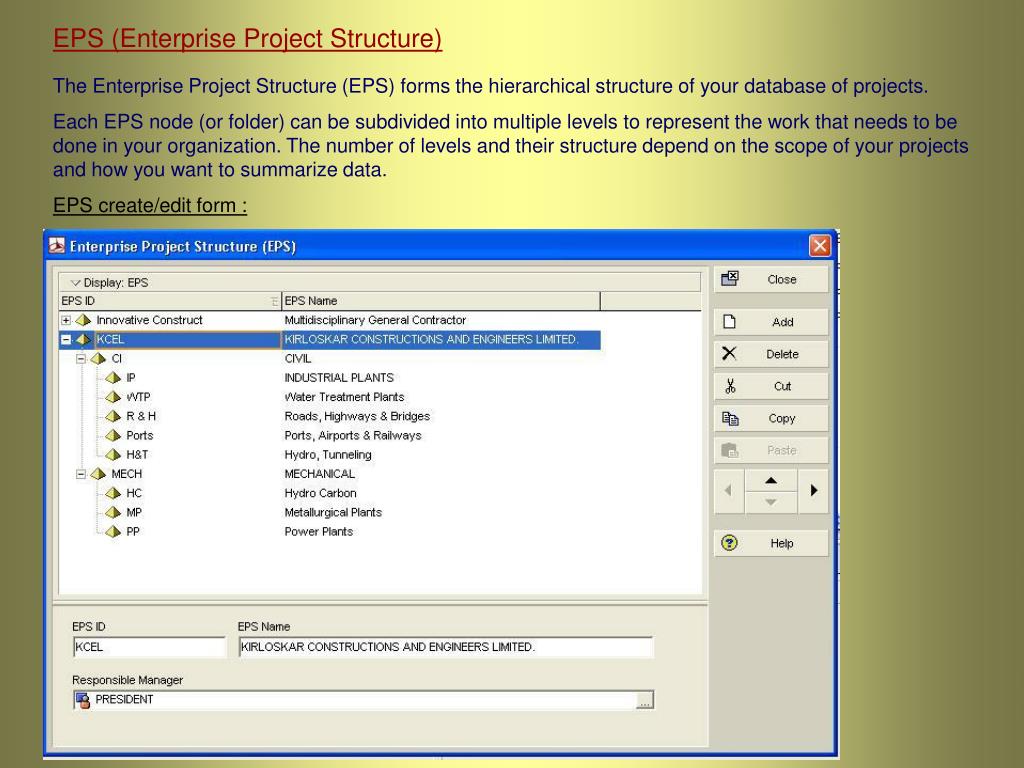Click the EPS Name input field
The image size is (1024, 768).
click(445, 647)
